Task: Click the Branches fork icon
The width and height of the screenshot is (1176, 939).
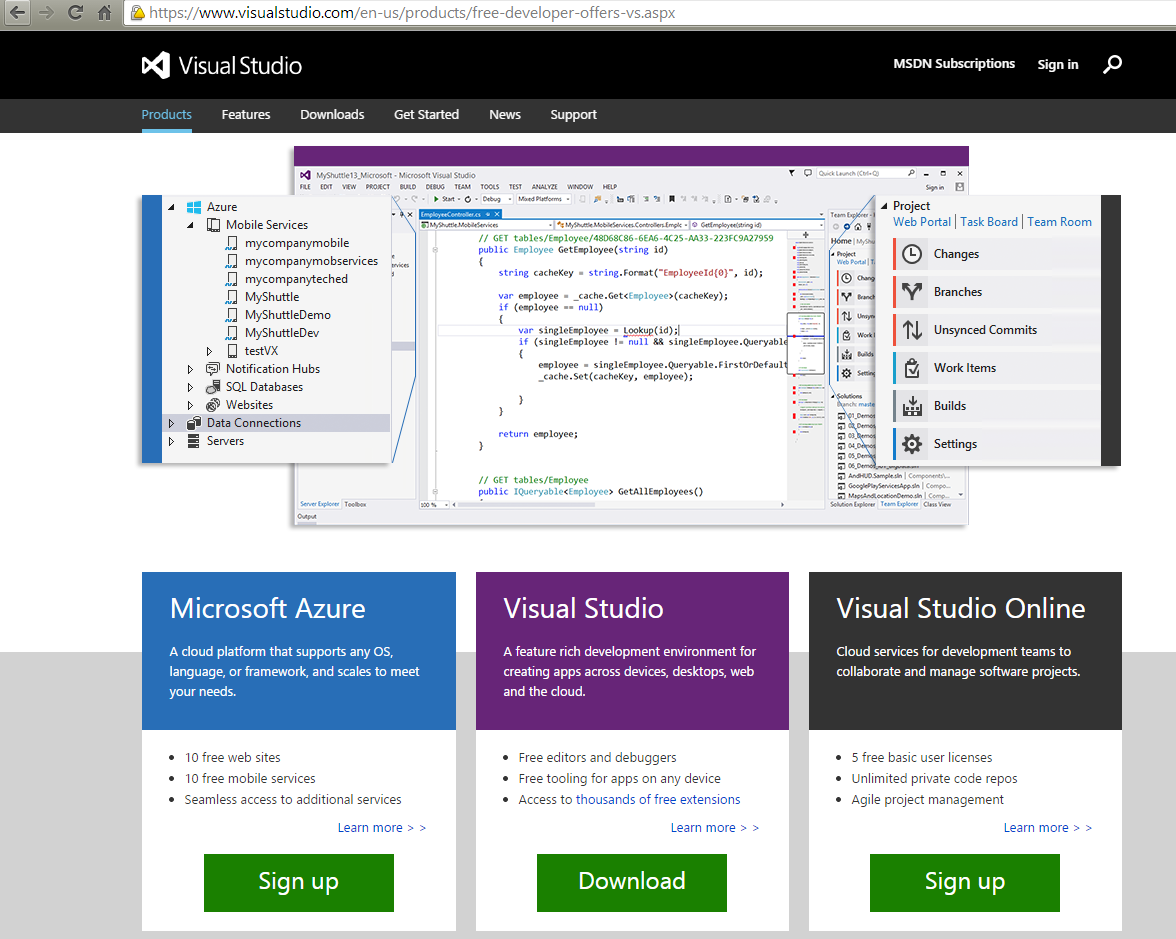Action: tap(912, 292)
